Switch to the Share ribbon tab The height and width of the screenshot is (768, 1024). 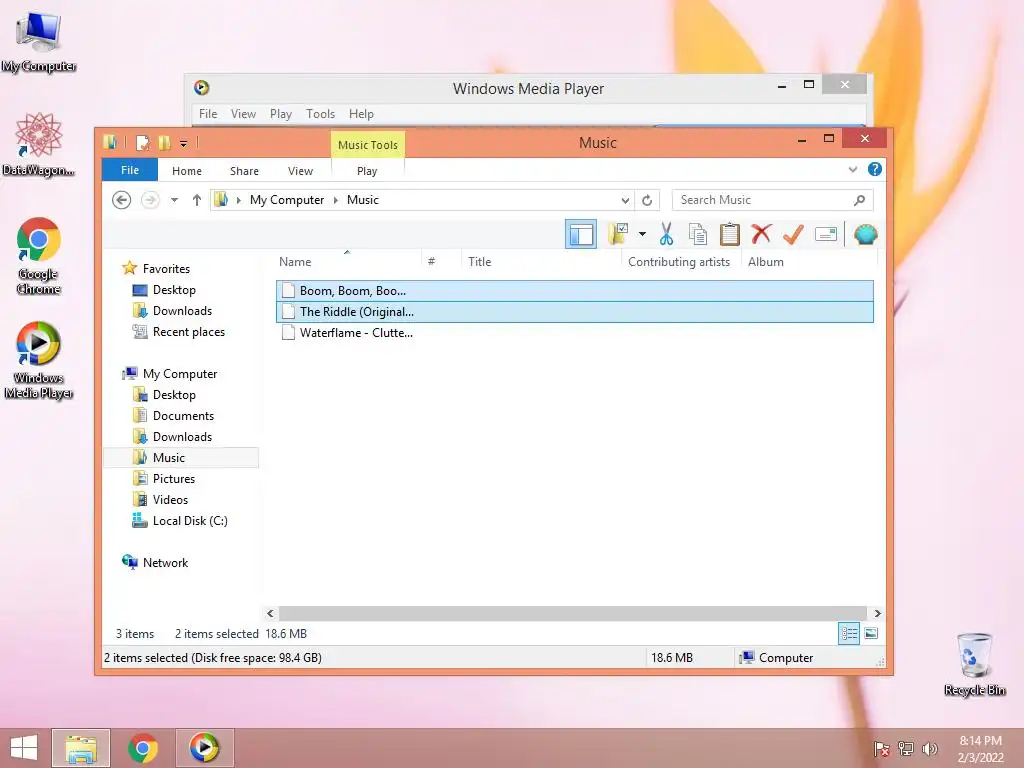(x=244, y=170)
